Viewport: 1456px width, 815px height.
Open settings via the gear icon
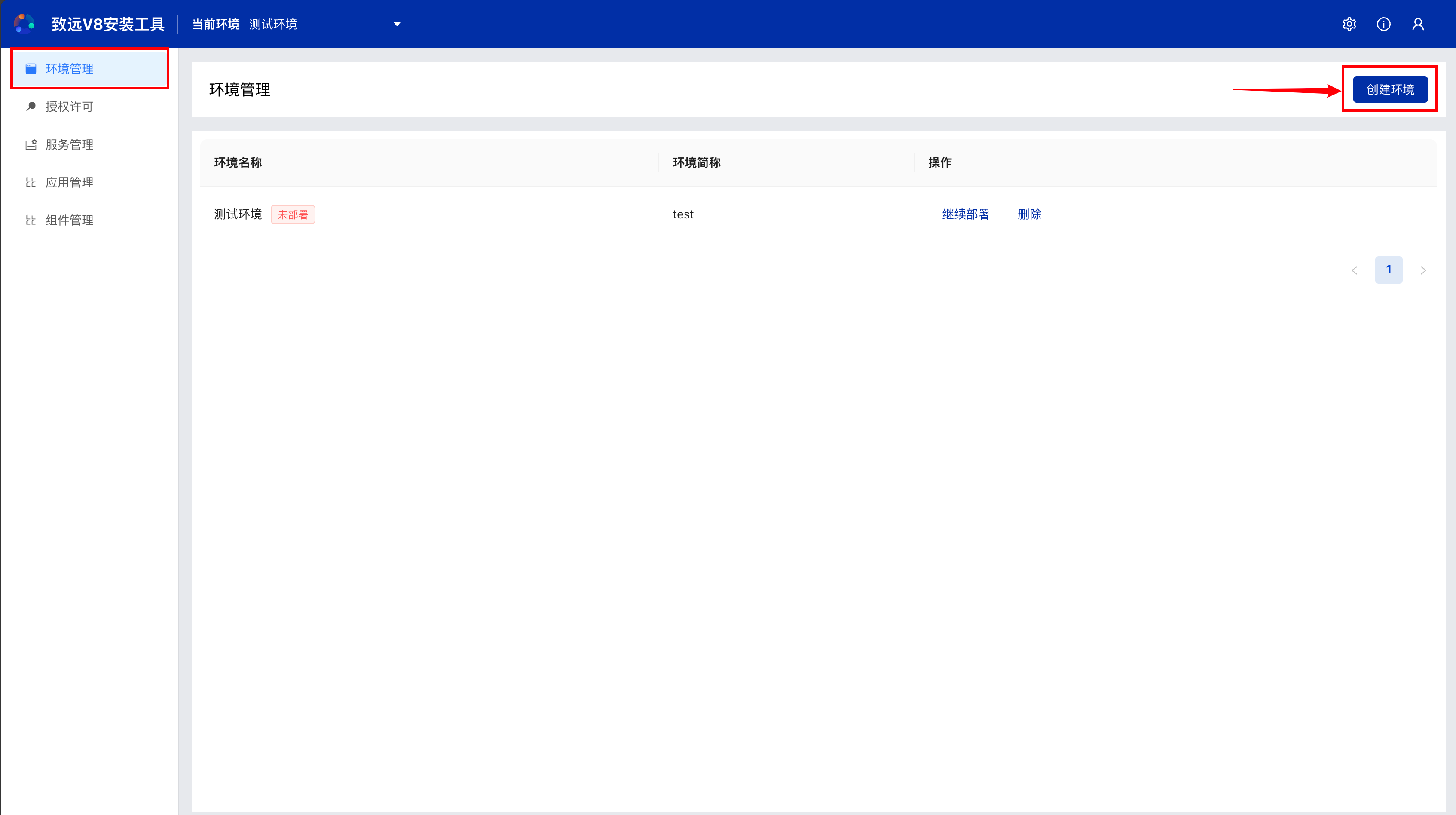(x=1349, y=24)
